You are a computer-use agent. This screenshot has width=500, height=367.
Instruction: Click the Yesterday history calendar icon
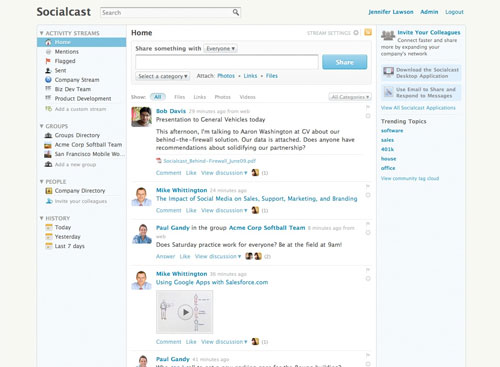pyautogui.click(x=49, y=237)
